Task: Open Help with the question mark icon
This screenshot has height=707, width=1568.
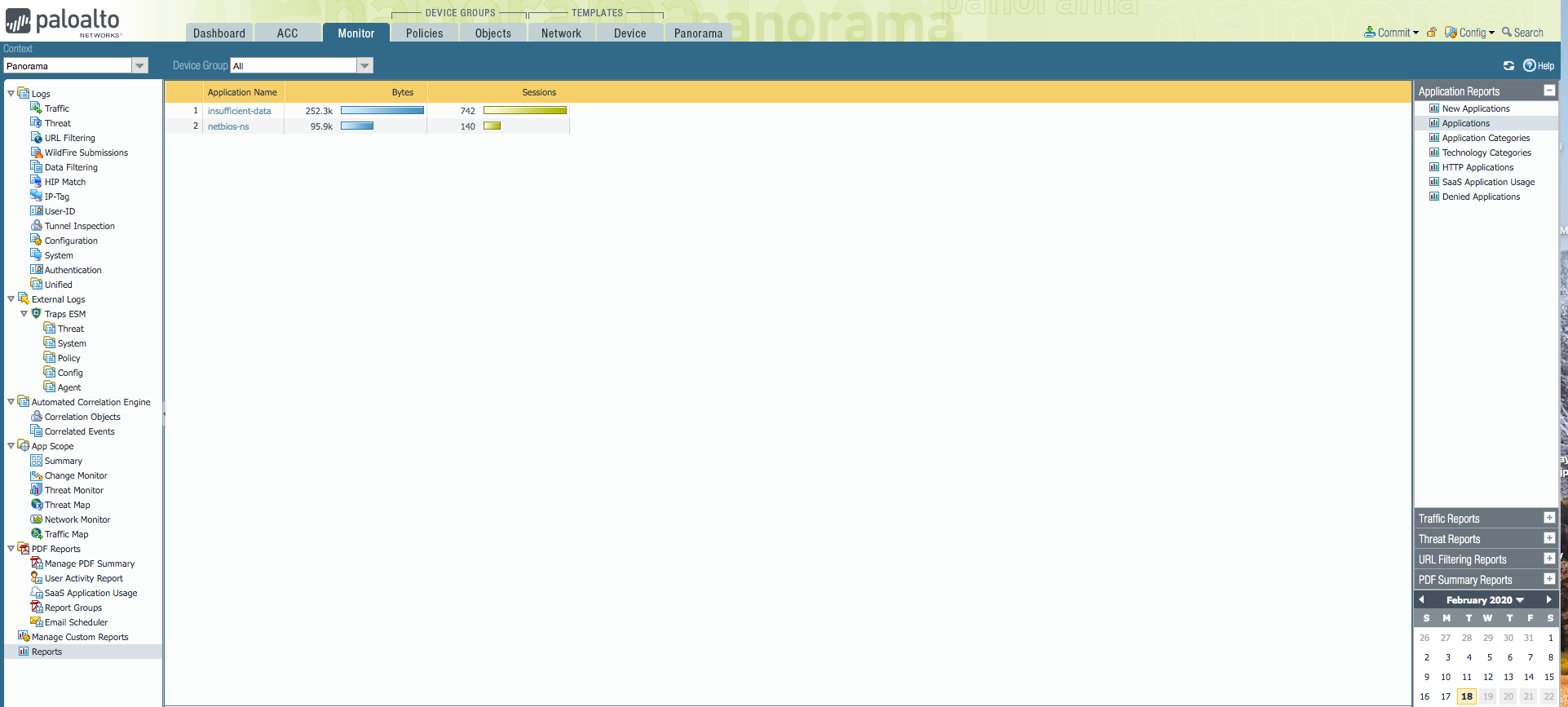Action: pos(1530,65)
